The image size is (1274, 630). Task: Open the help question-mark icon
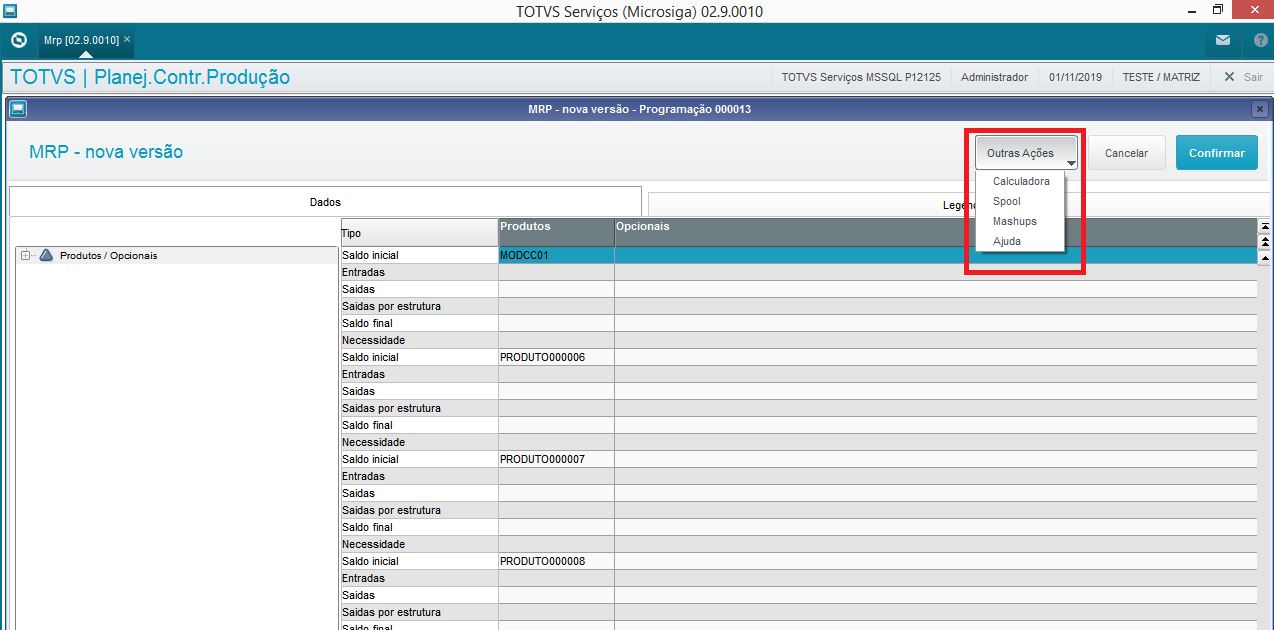pos(1260,40)
